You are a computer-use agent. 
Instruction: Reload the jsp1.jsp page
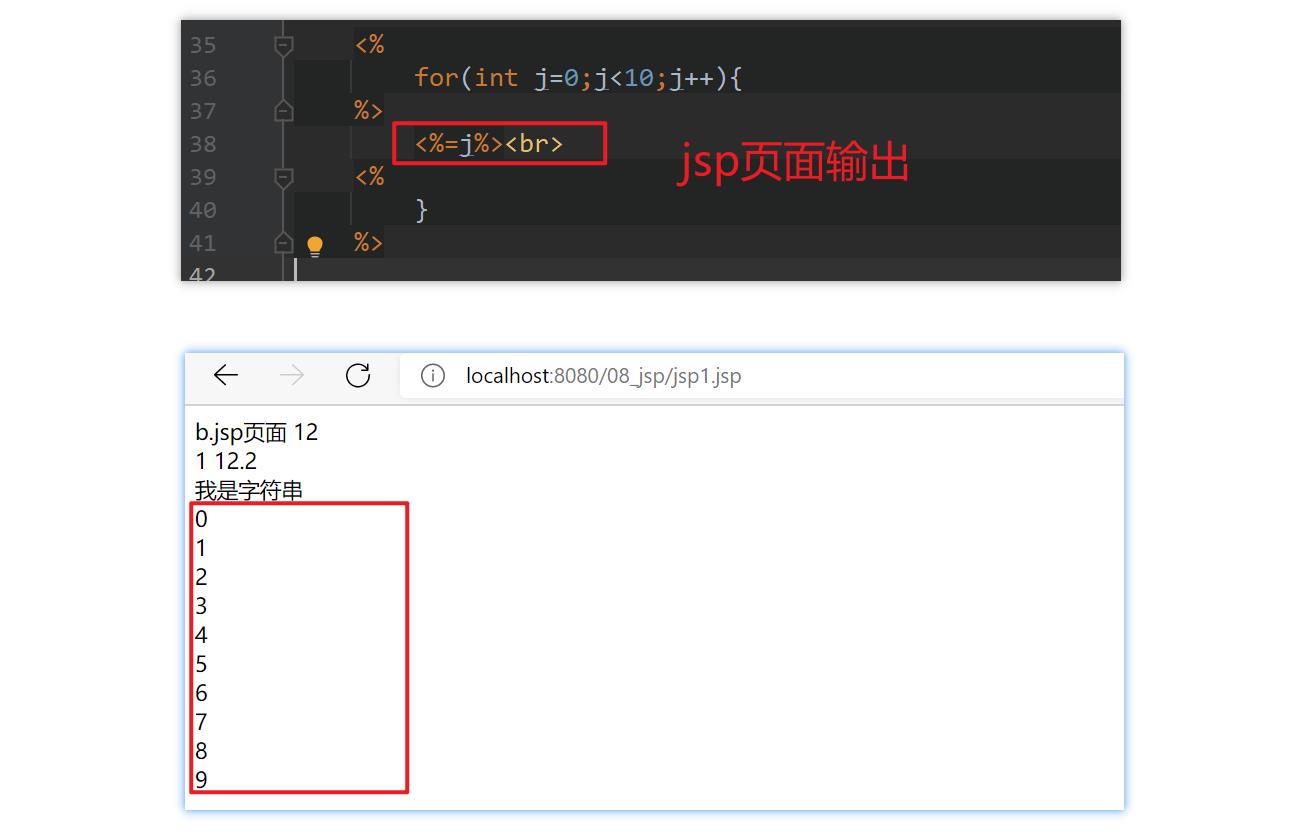[358, 375]
